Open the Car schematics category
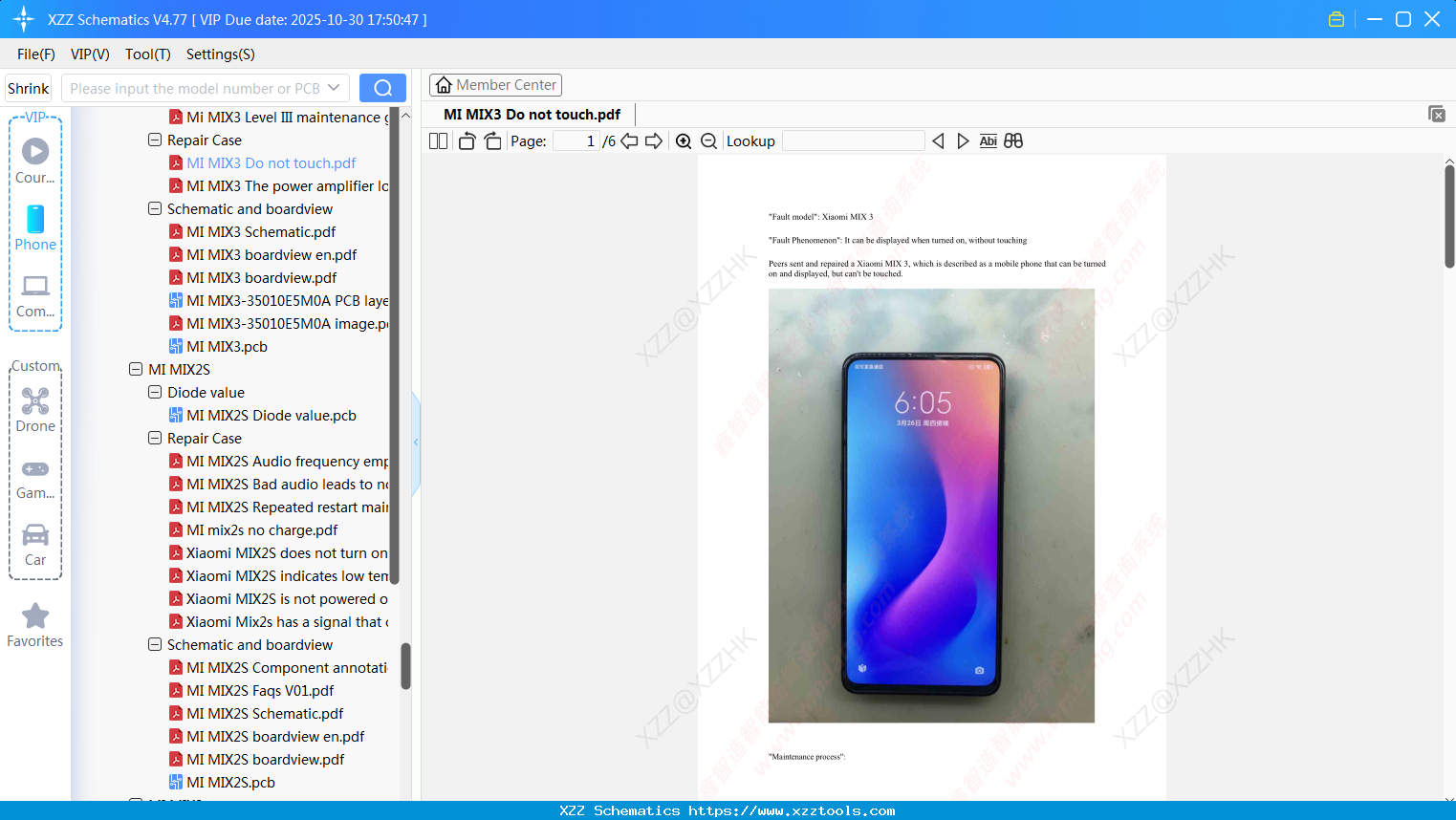The height and width of the screenshot is (820, 1456). pos(34,544)
